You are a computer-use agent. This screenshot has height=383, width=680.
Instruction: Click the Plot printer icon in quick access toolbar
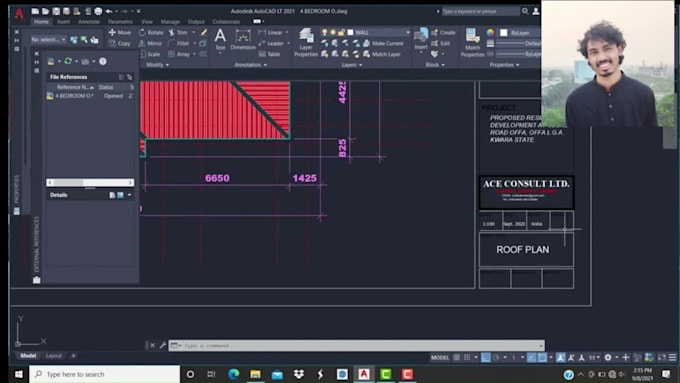click(x=98, y=11)
